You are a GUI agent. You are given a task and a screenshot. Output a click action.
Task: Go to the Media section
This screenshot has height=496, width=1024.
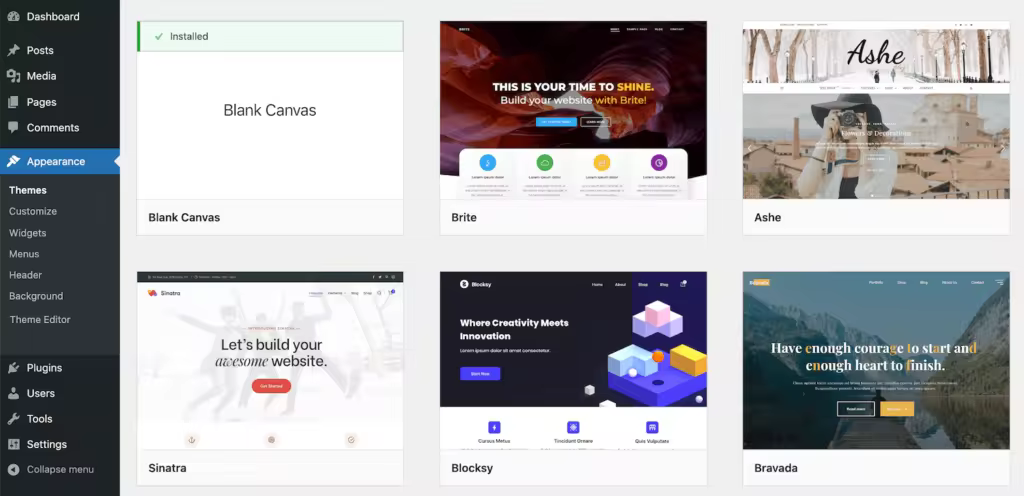60,76
